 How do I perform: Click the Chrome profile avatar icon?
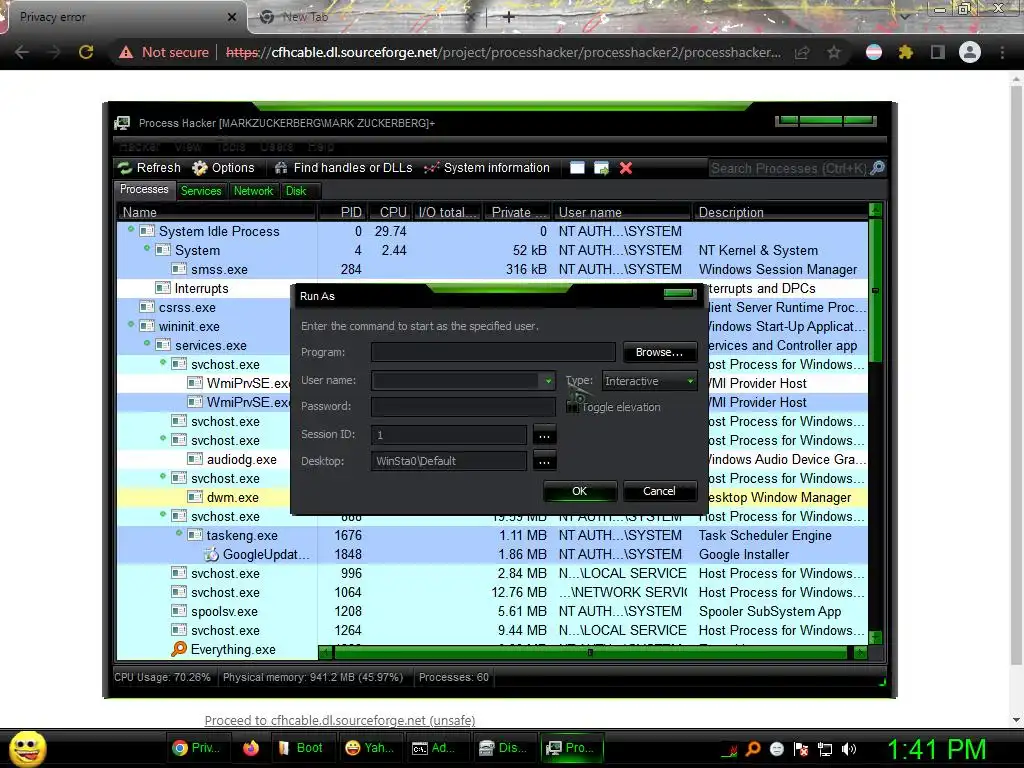click(x=970, y=52)
